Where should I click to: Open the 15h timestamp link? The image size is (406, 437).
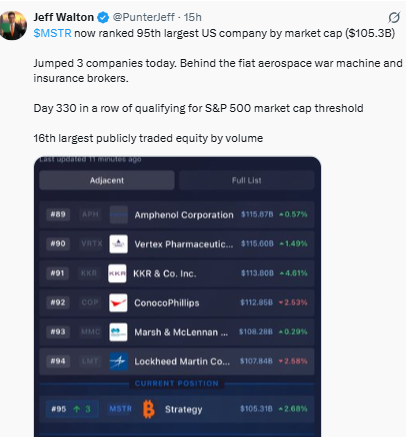(192, 17)
